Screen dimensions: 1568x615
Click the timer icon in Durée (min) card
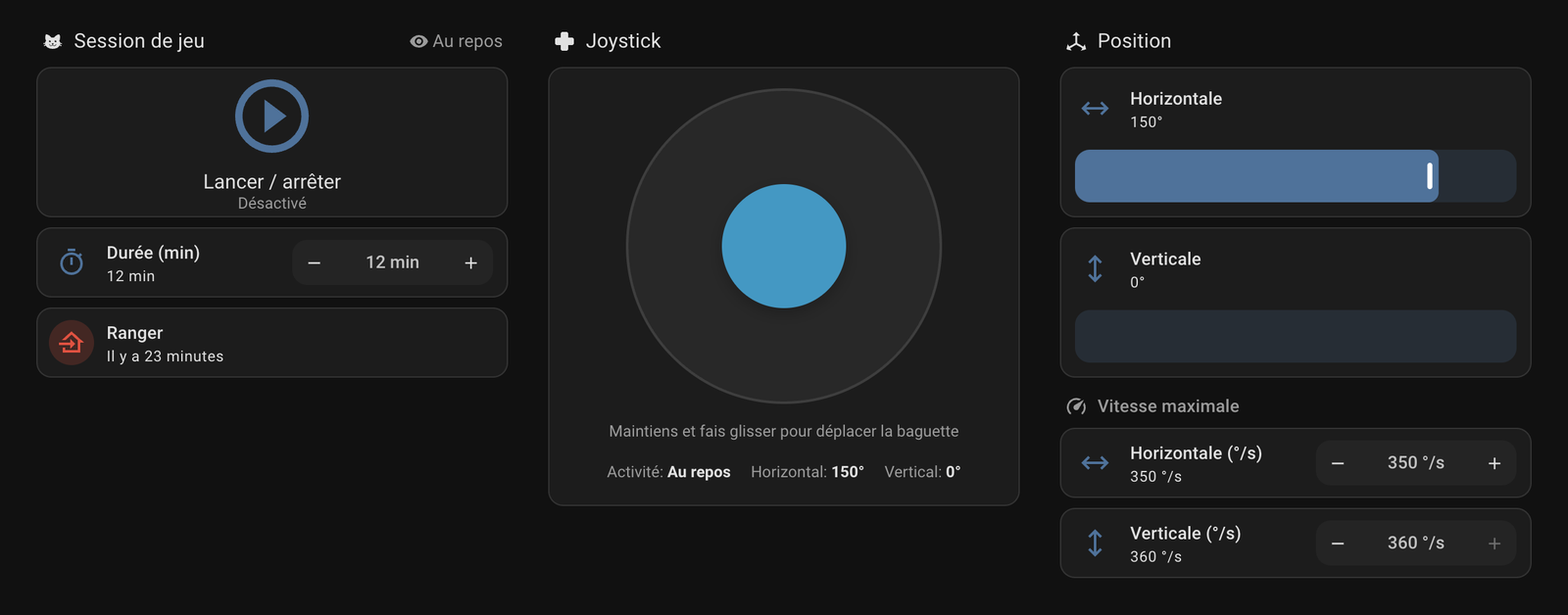[x=72, y=262]
